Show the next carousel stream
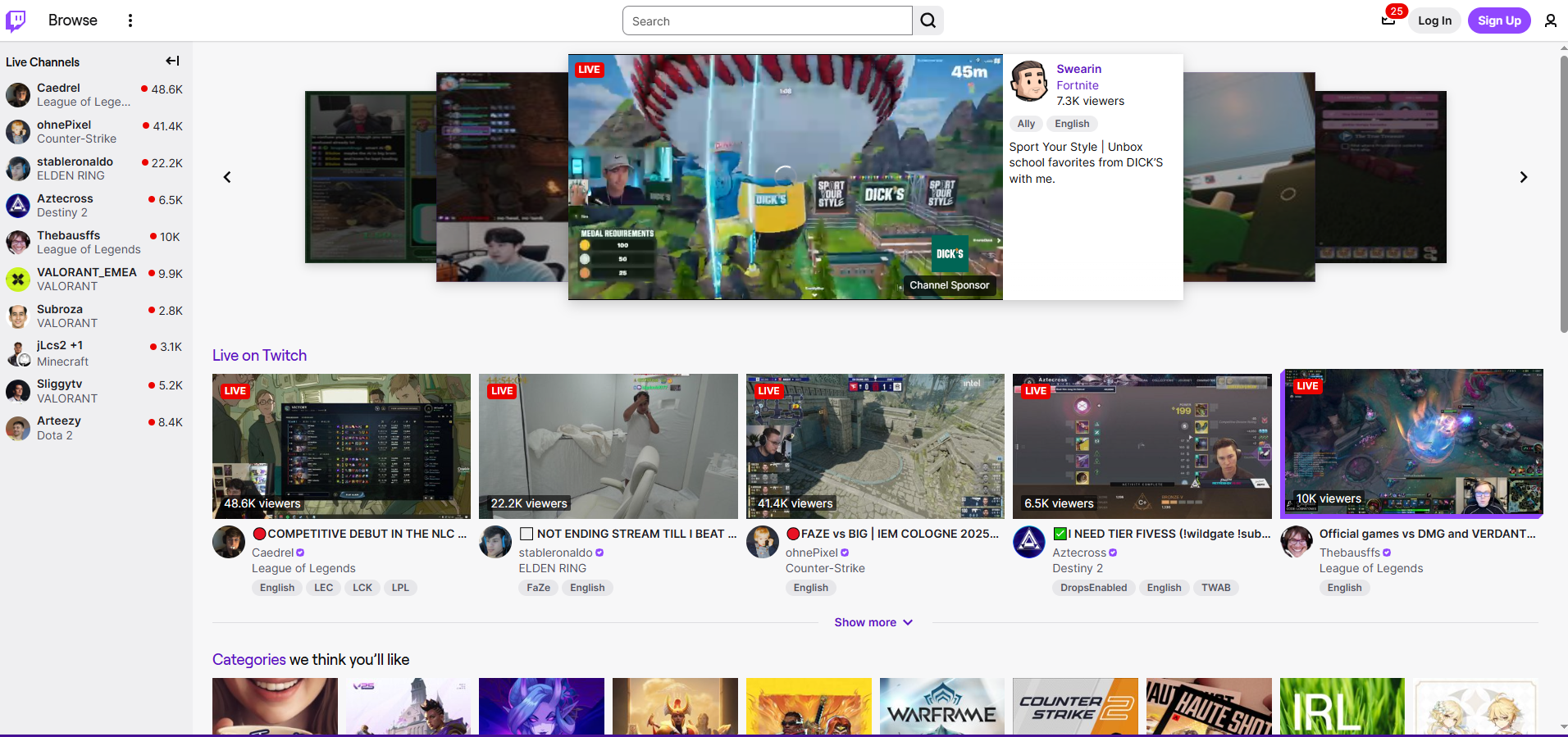 pyautogui.click(x=1523, y=177)
